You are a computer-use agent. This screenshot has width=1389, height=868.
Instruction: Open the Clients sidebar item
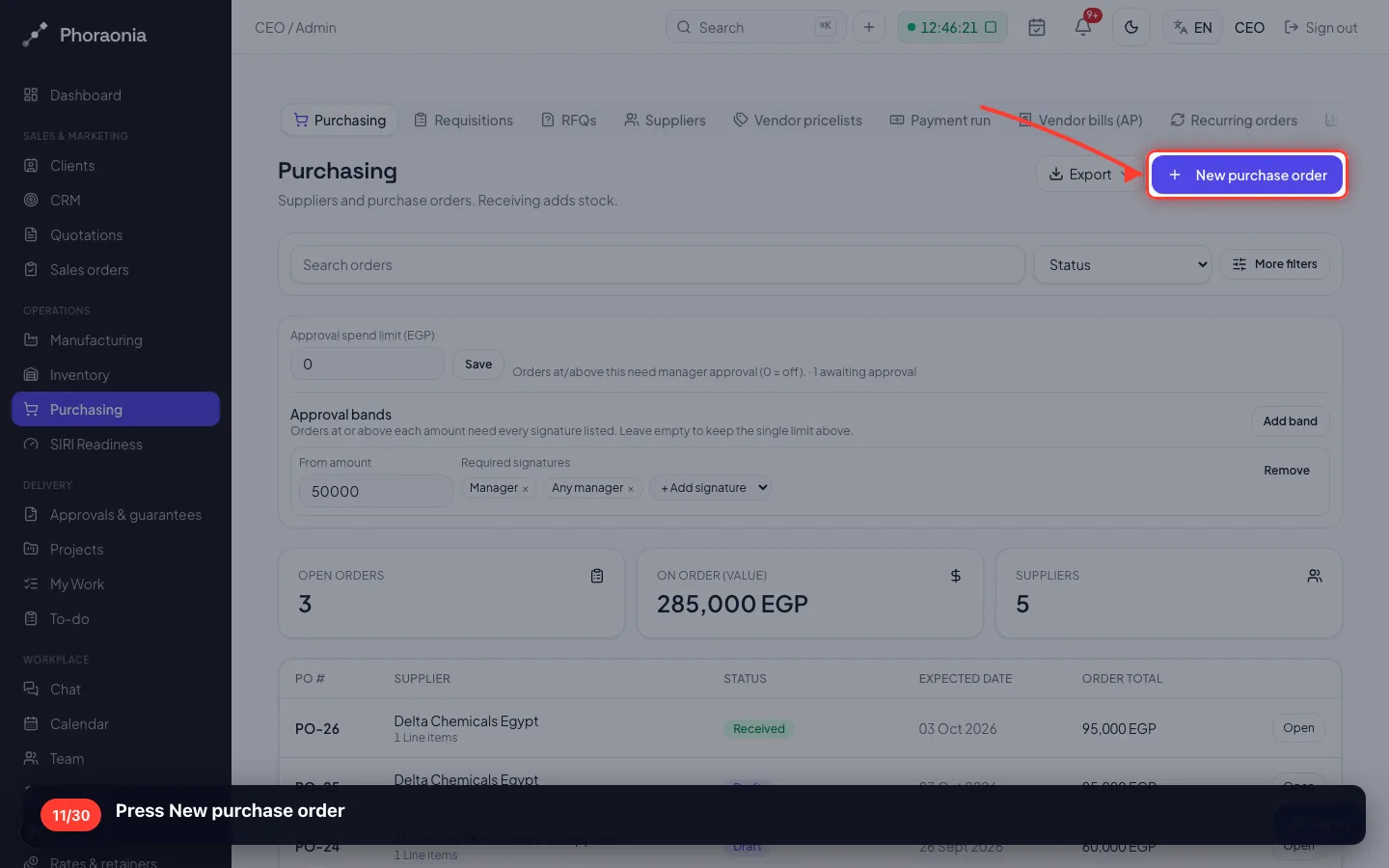(x=116, y=166)
